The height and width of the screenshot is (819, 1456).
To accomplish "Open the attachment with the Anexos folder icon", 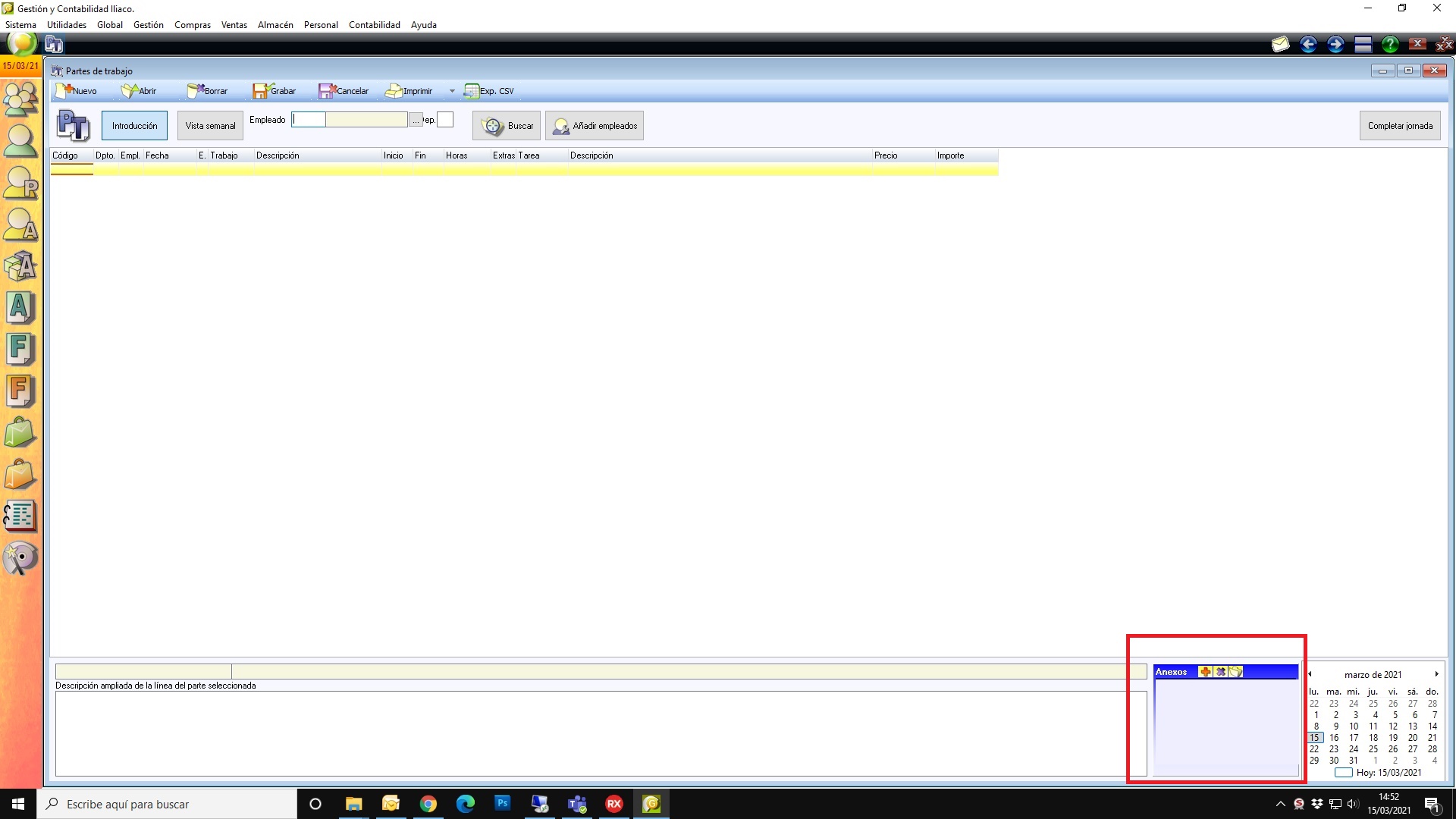I will coord(1236,672).
